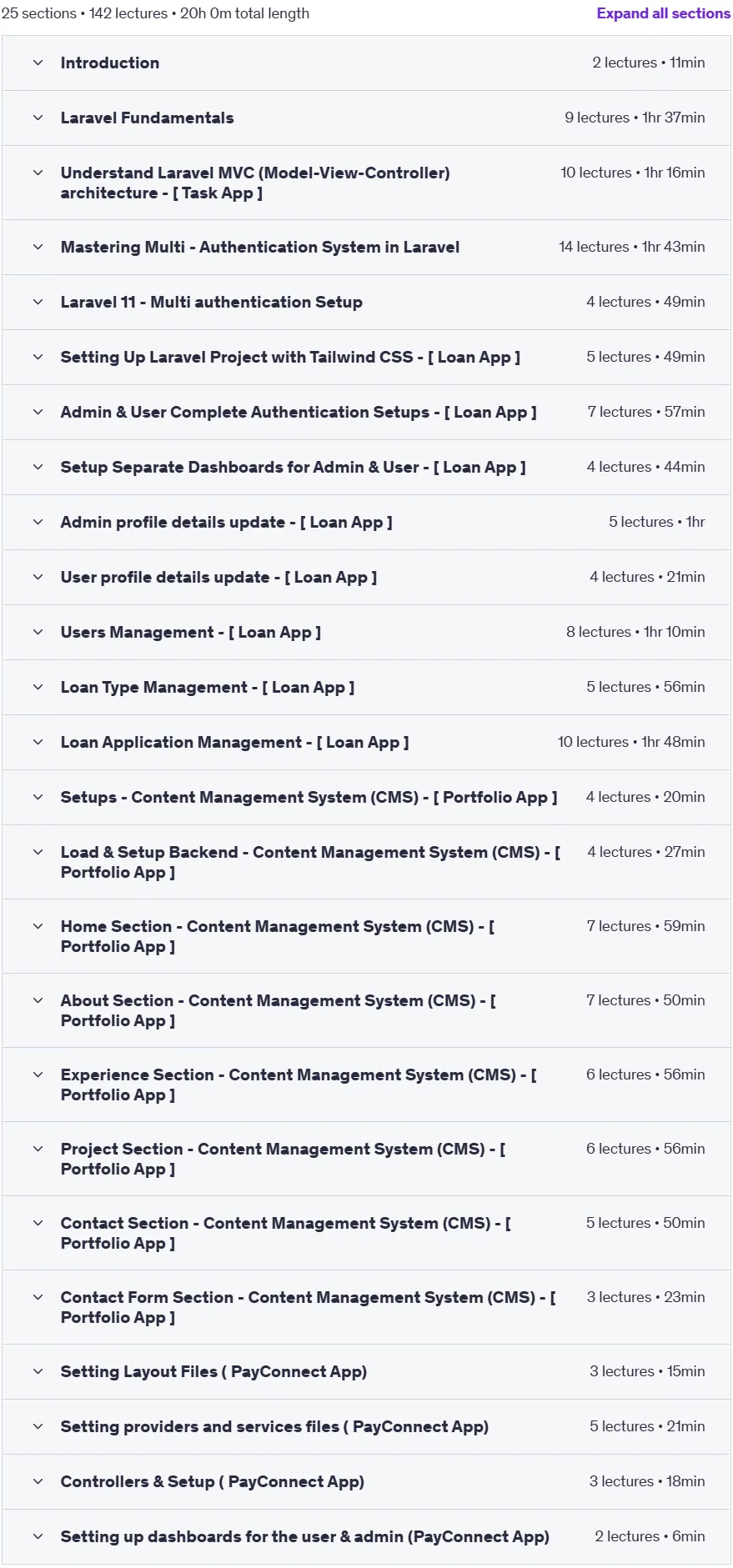Expand the Introduction section chevron

(38, 63)
